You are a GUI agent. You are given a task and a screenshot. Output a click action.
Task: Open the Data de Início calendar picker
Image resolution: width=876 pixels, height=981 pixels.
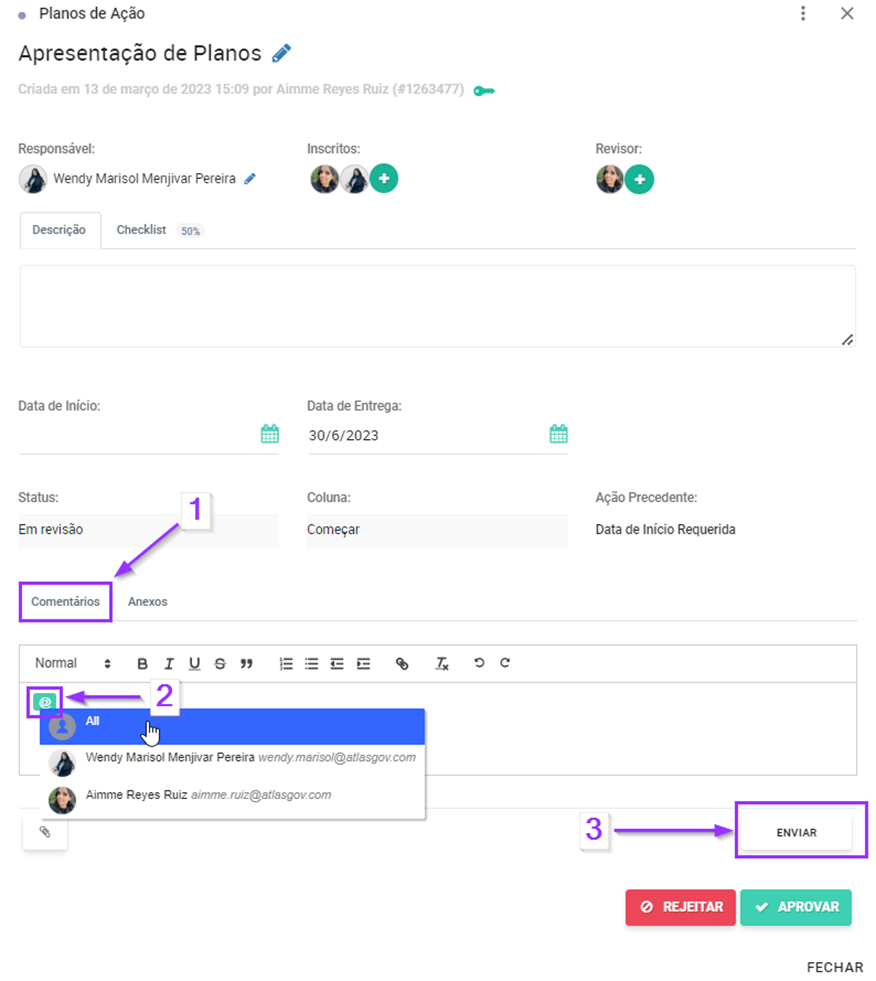pyautogui.click(x=270, y=434)
